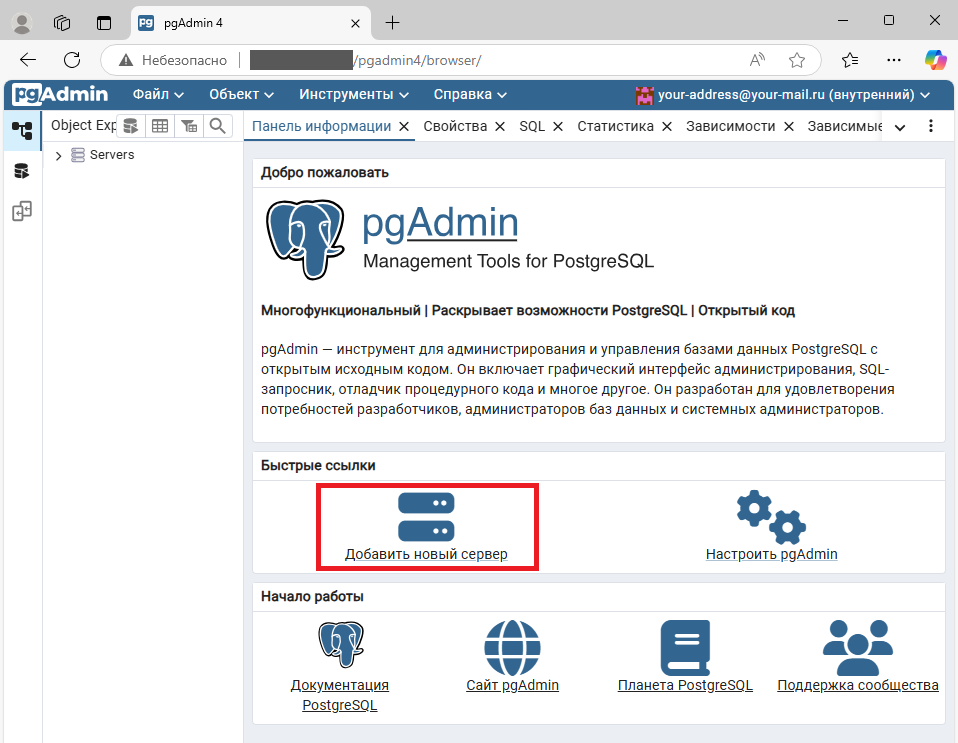Open the Объект dropdown menu
Image resolution: width=958 pixels, height=743 pixels.
coord(241,94)
